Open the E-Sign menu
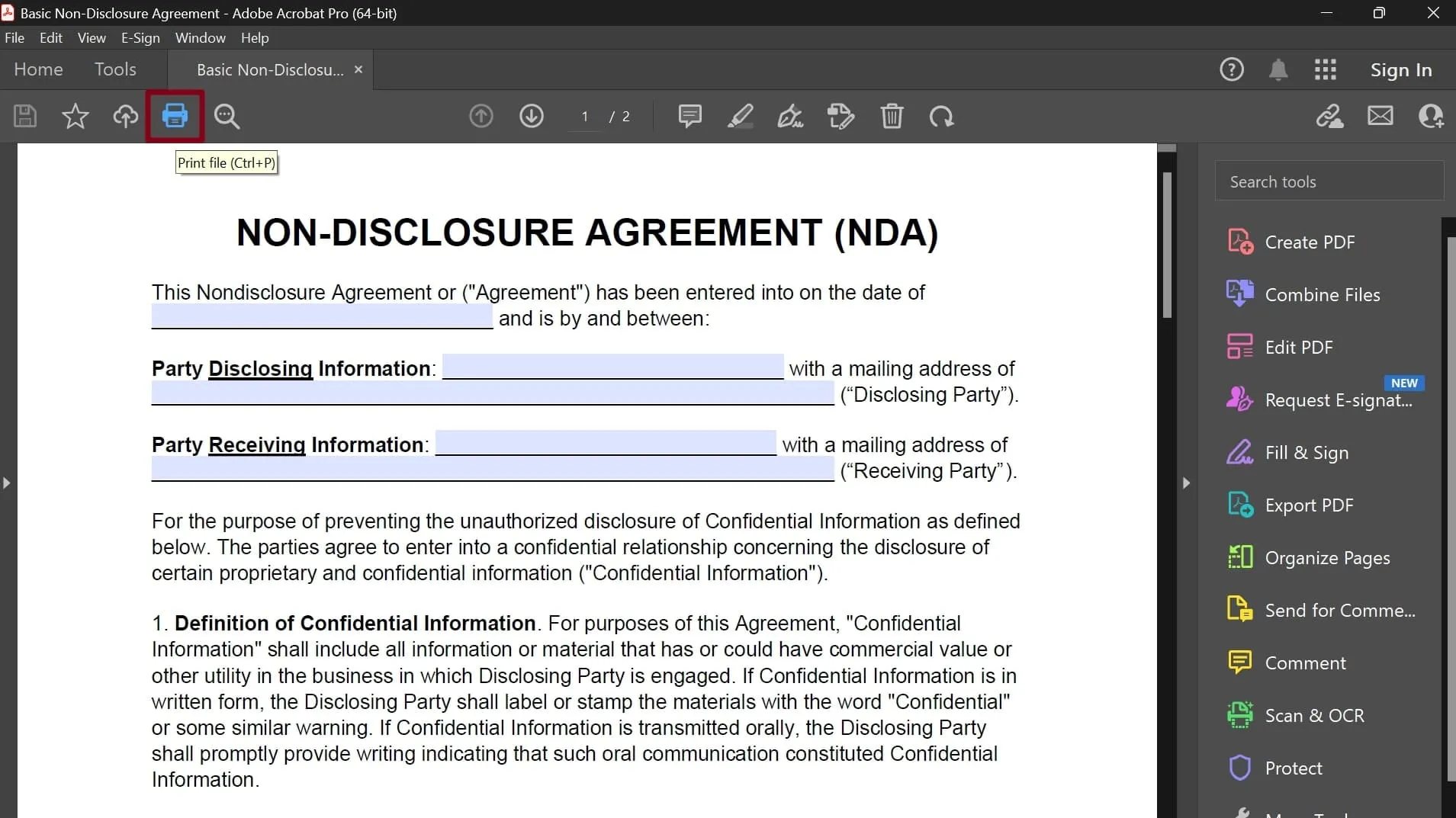The image size is (1456, 818). click(x=140, y=37)
